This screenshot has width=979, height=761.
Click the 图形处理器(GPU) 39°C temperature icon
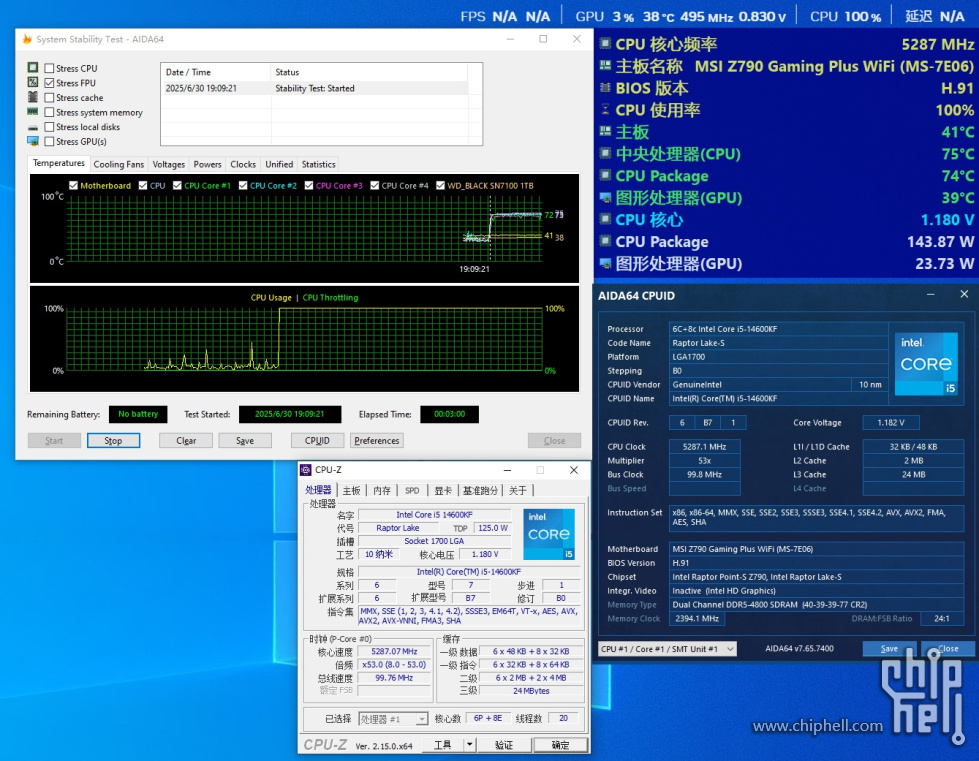point(605,197)
